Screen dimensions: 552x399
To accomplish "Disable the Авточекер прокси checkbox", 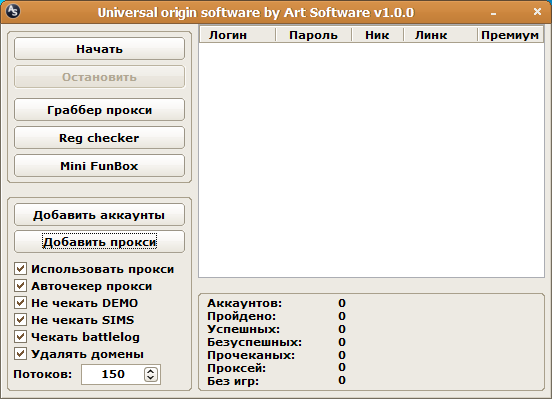I will tap(20, 286).
